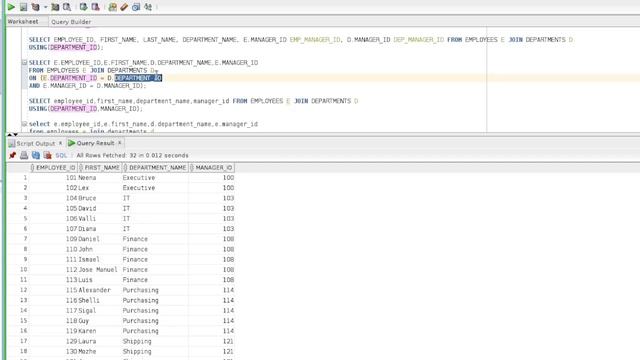The image size is (640, 360).
Task: Click the Rollback toolbar icon
Action: (x=96, y=7)
